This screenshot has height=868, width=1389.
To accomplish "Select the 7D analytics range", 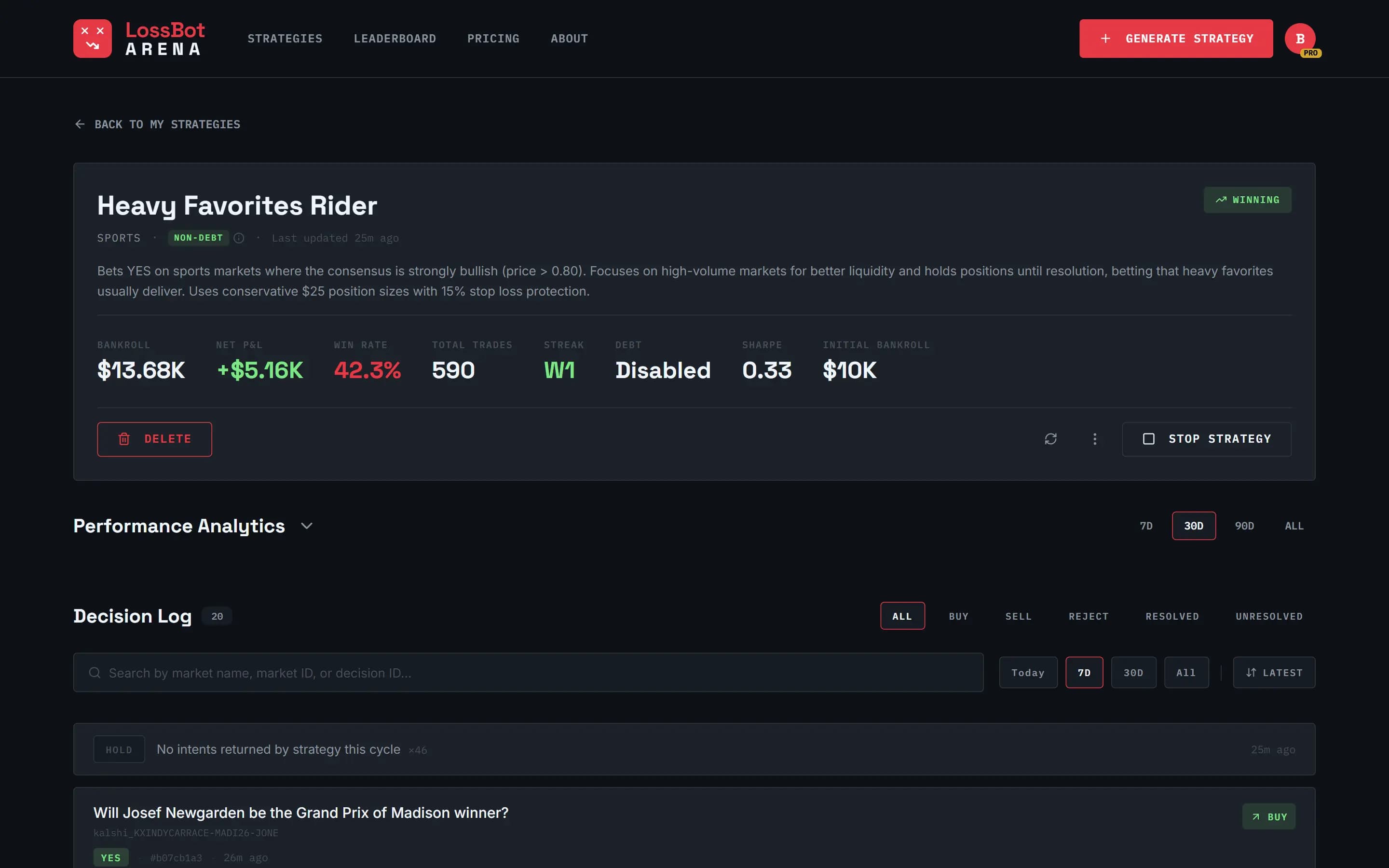I will click(1145, 526).
